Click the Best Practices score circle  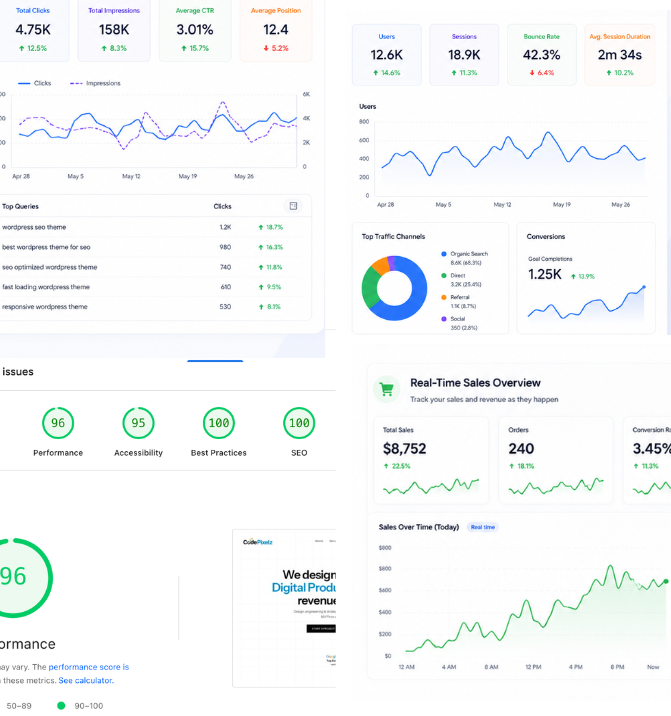click(x=219, y=423)
